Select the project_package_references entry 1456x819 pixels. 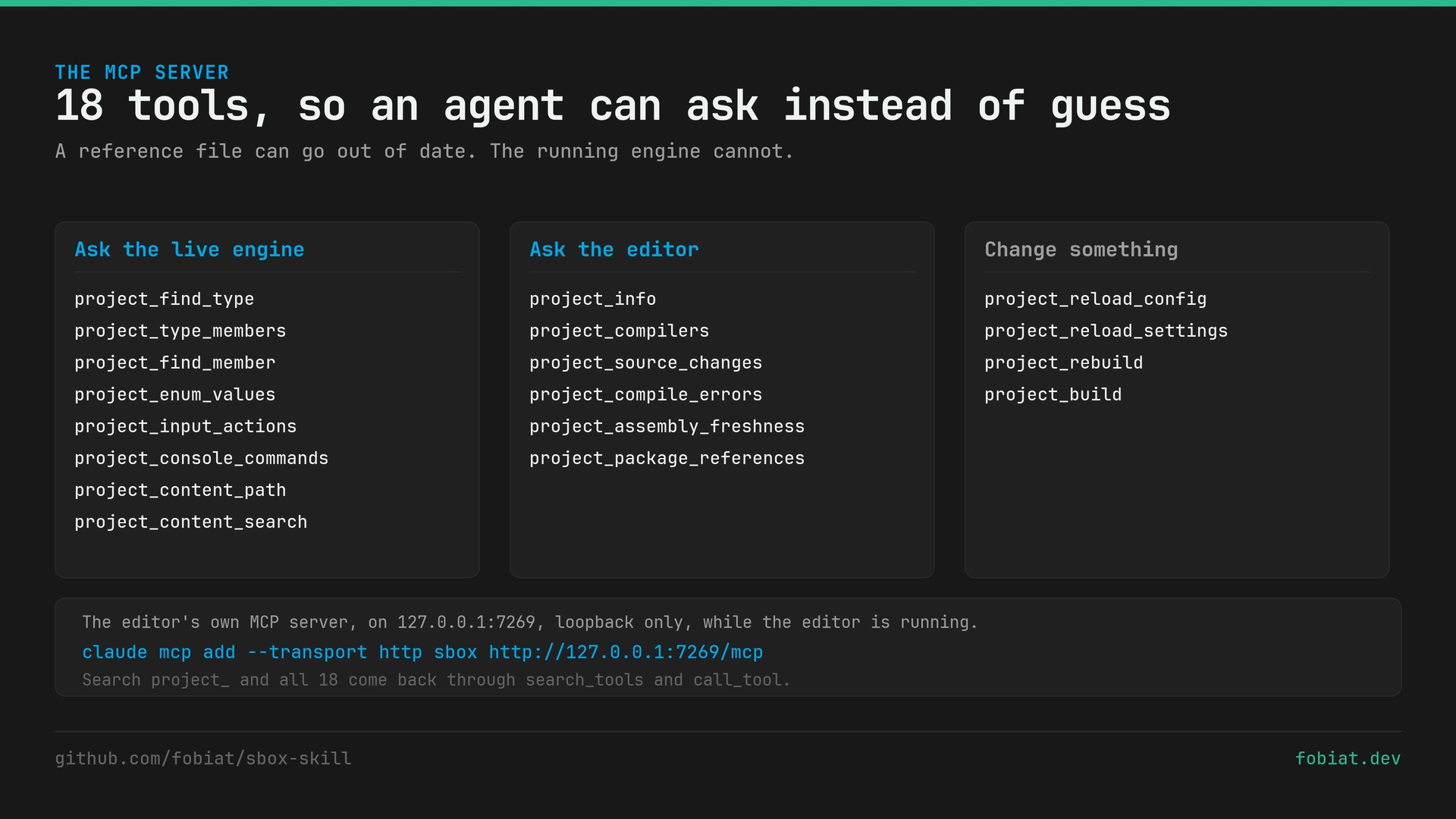pyautogui.click(x=667, y=459)
